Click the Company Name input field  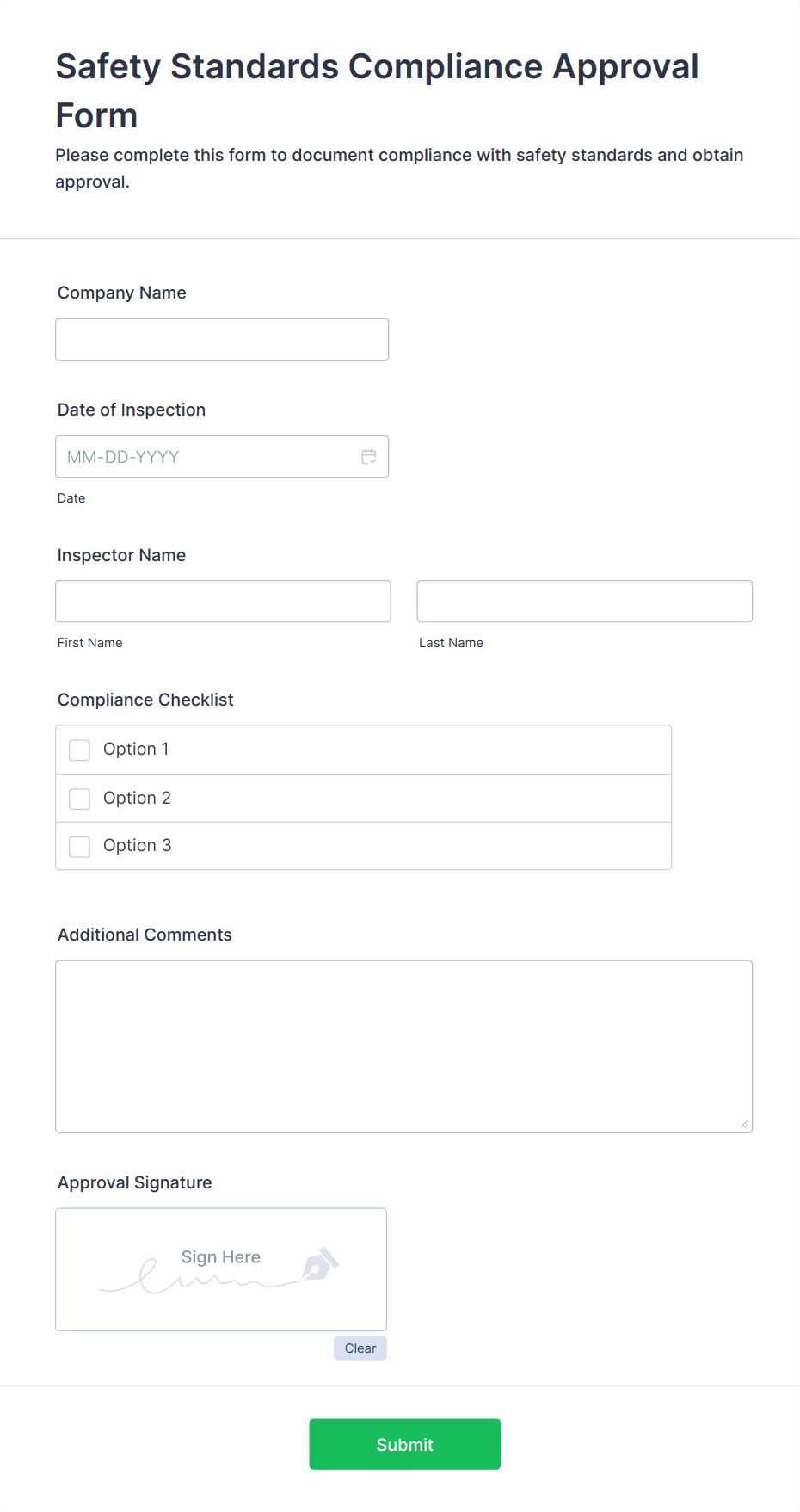222,340
